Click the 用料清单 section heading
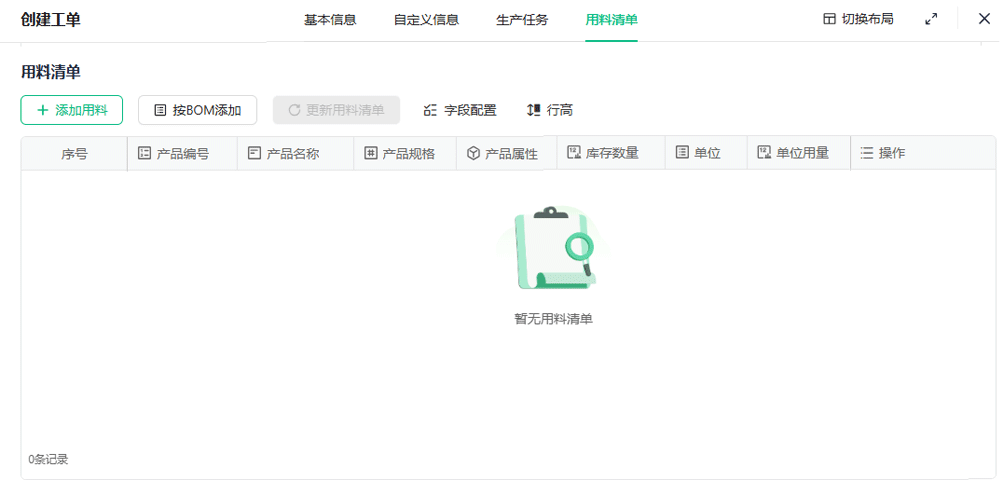This screenshot has width=1000, height=486. click(x=51, y=72)
